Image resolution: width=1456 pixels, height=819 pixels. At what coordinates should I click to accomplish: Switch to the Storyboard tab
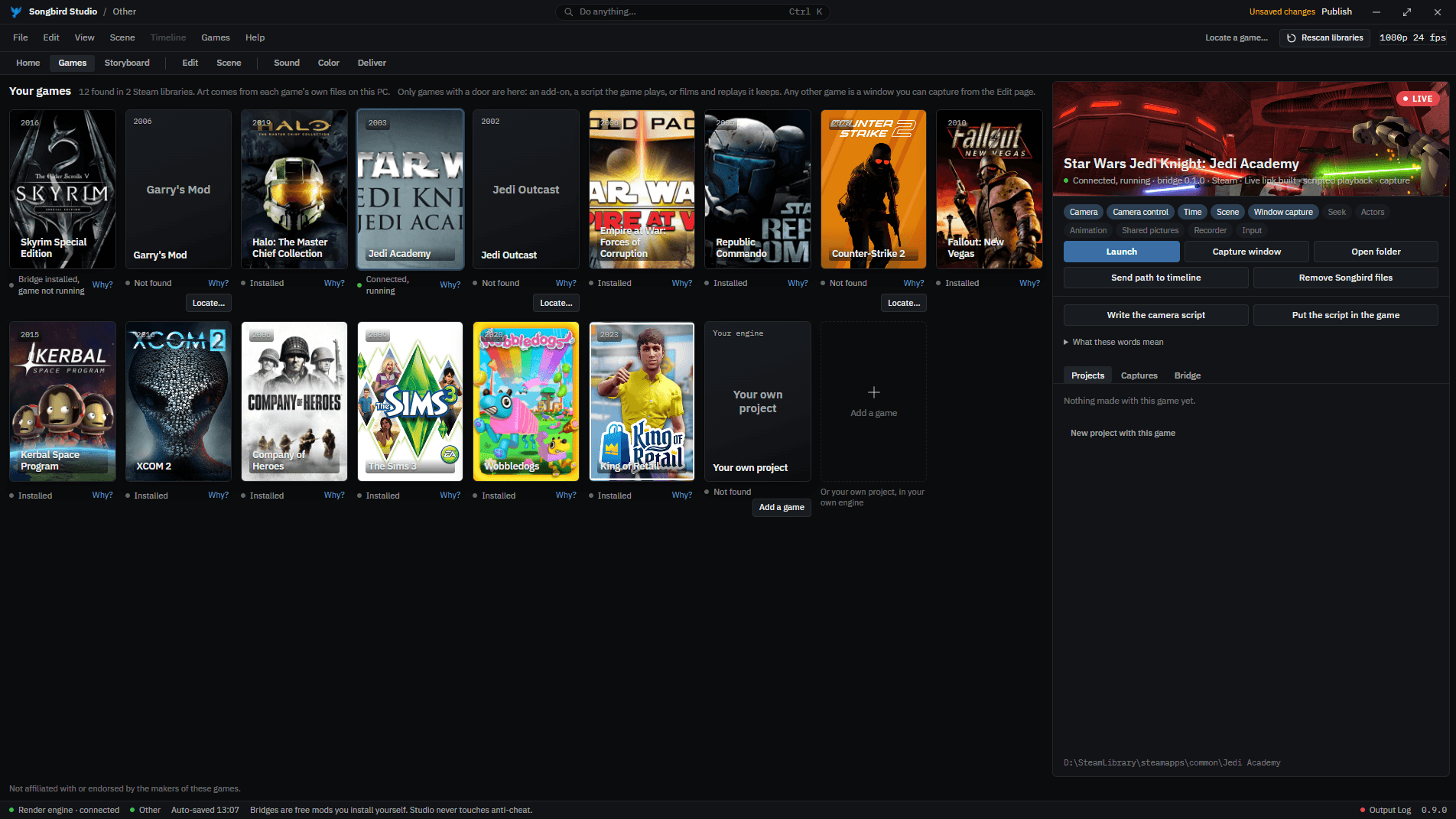pyautogui.click(x=127, y=63)
